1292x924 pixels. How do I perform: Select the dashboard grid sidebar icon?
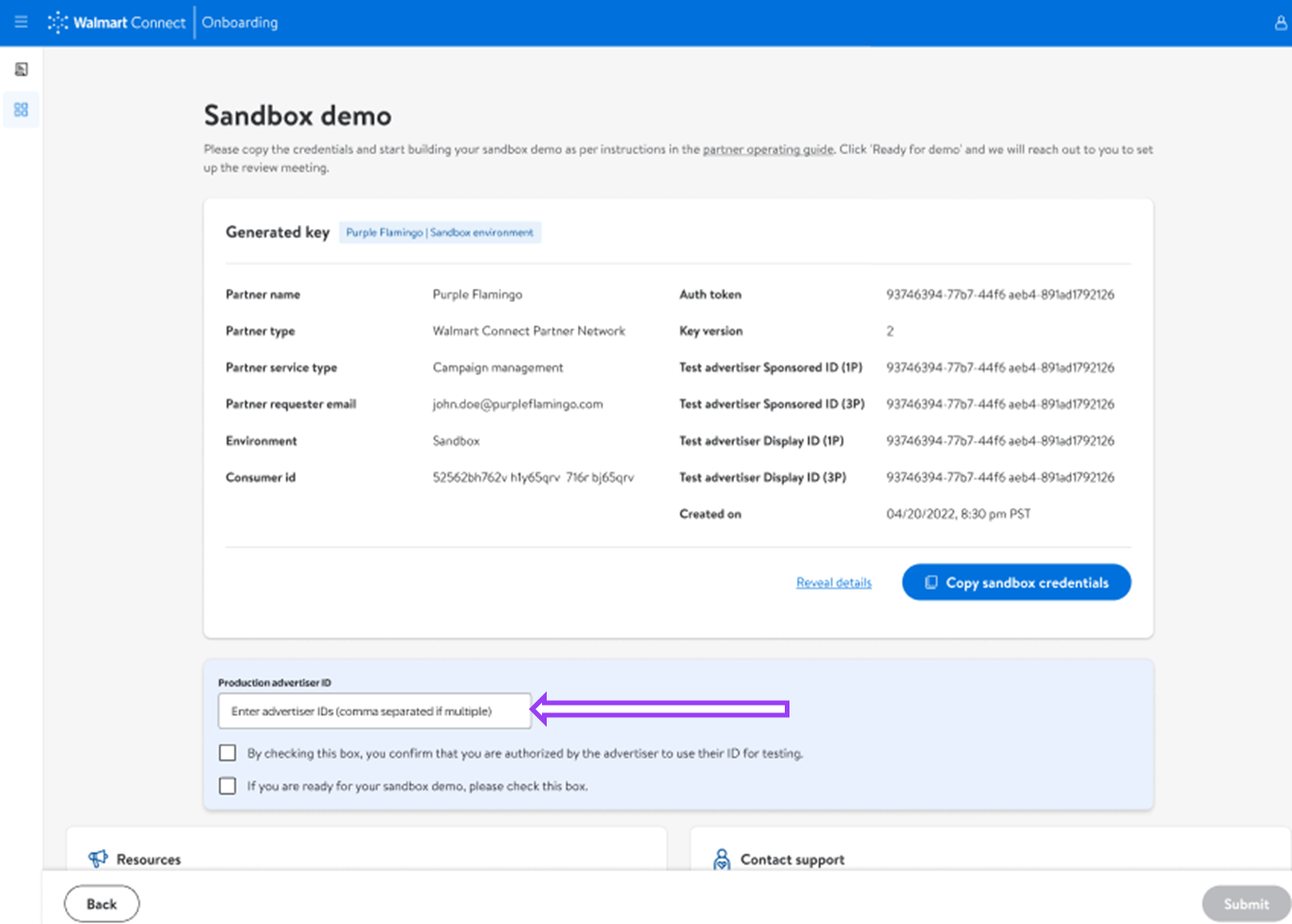pyautogui.click(x=21, y=109)
